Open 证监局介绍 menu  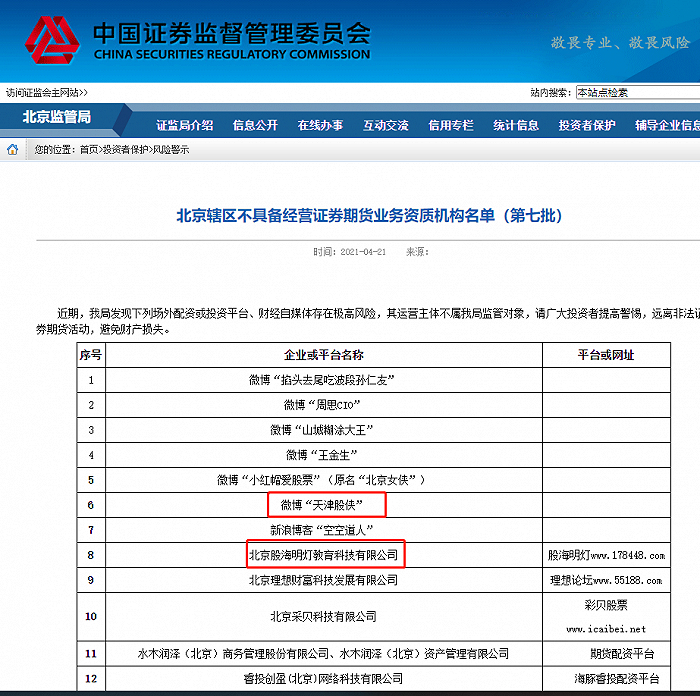(184, 125)
